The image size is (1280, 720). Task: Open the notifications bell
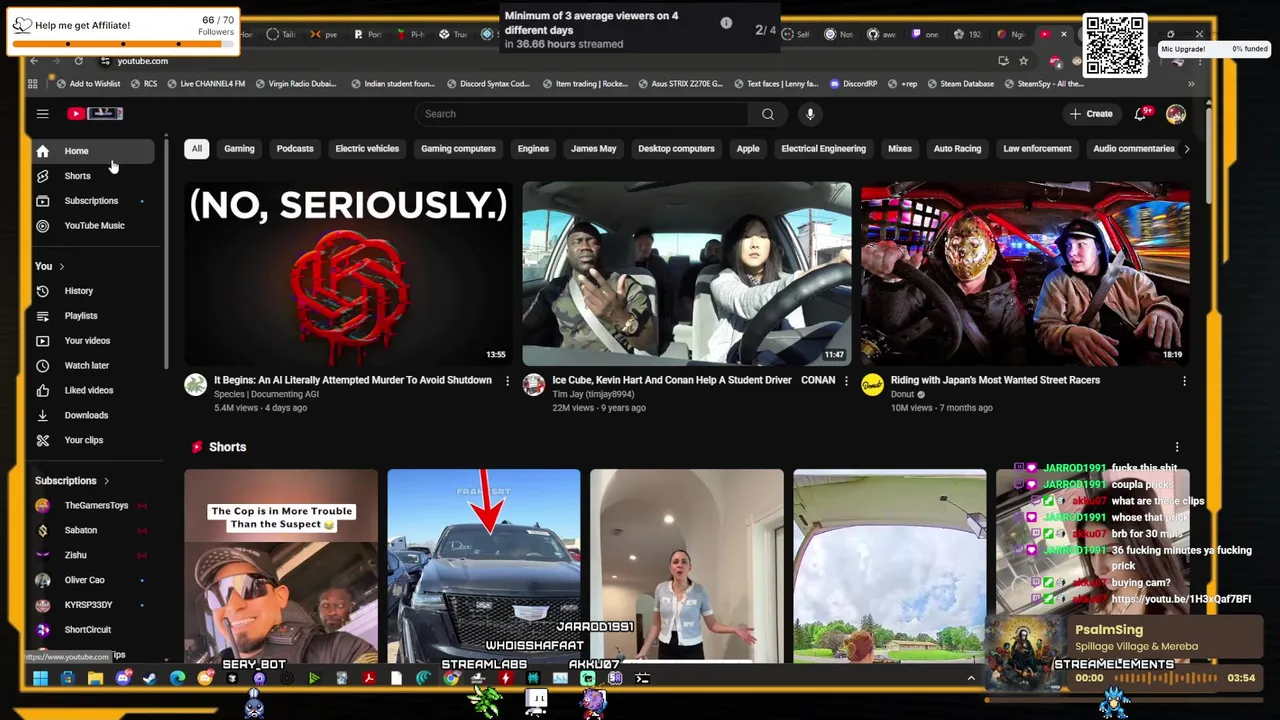tap(1140, 114)
